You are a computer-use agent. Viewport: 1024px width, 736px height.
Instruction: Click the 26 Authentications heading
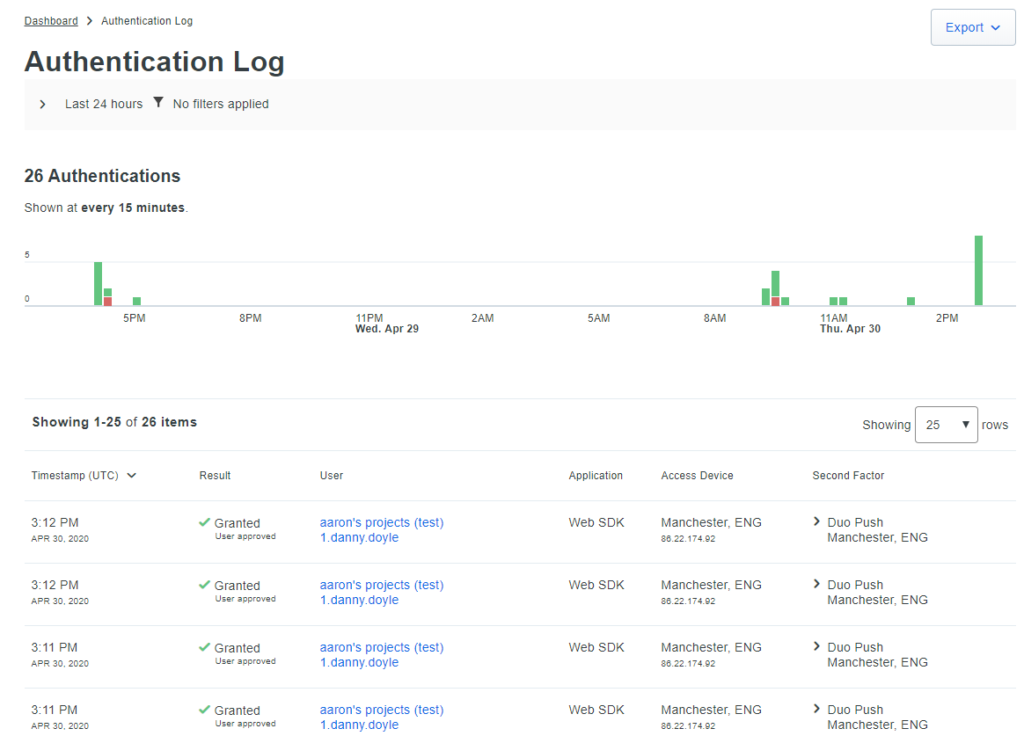tap(102, 176)
